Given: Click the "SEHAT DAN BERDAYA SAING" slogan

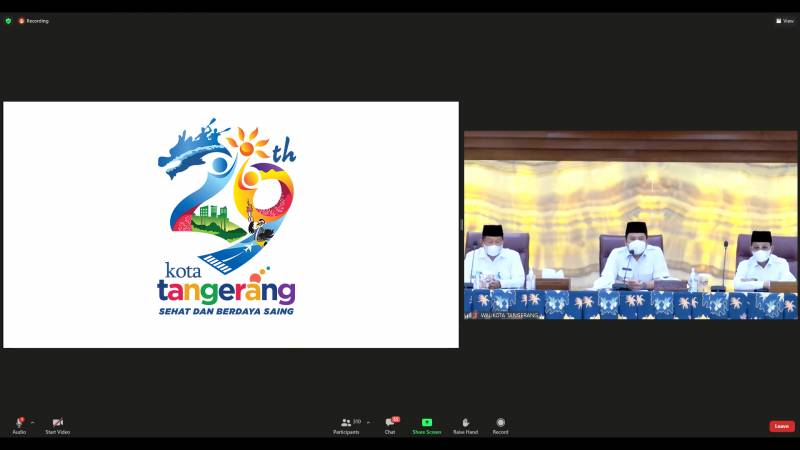Looking at the screenshot, I should click(x=226, y=311).
